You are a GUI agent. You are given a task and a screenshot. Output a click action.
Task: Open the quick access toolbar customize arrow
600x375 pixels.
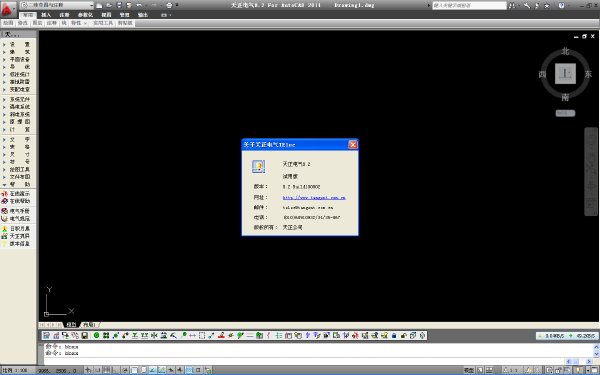pyautogui.click(x=177, y=5)
